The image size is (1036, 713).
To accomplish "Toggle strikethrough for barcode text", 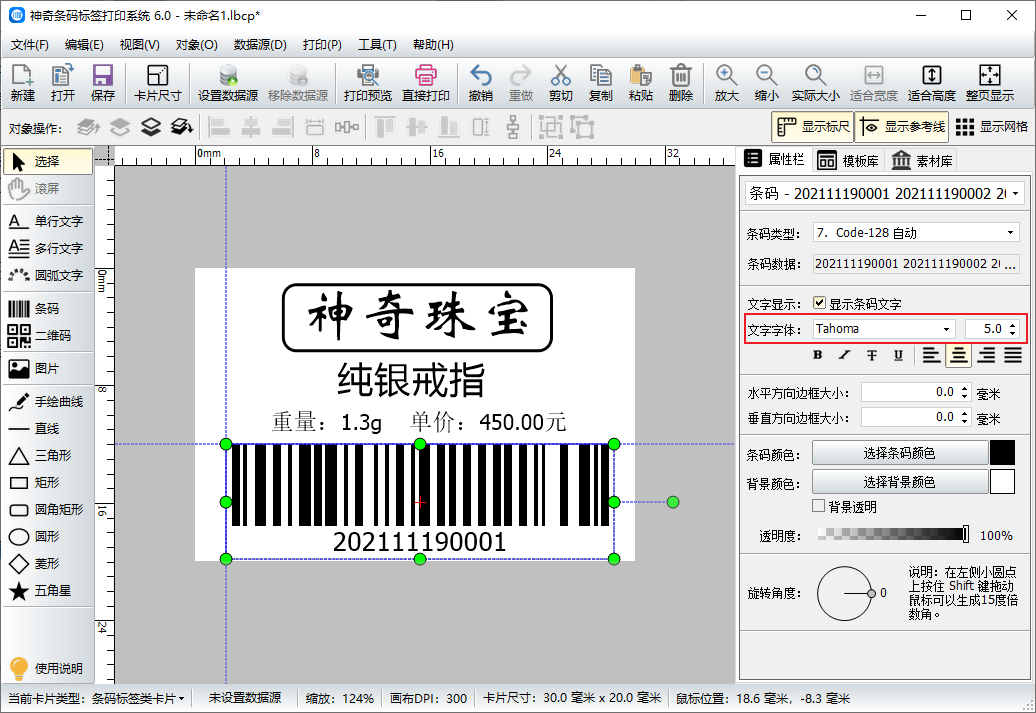I will click(x=872, y=355).
